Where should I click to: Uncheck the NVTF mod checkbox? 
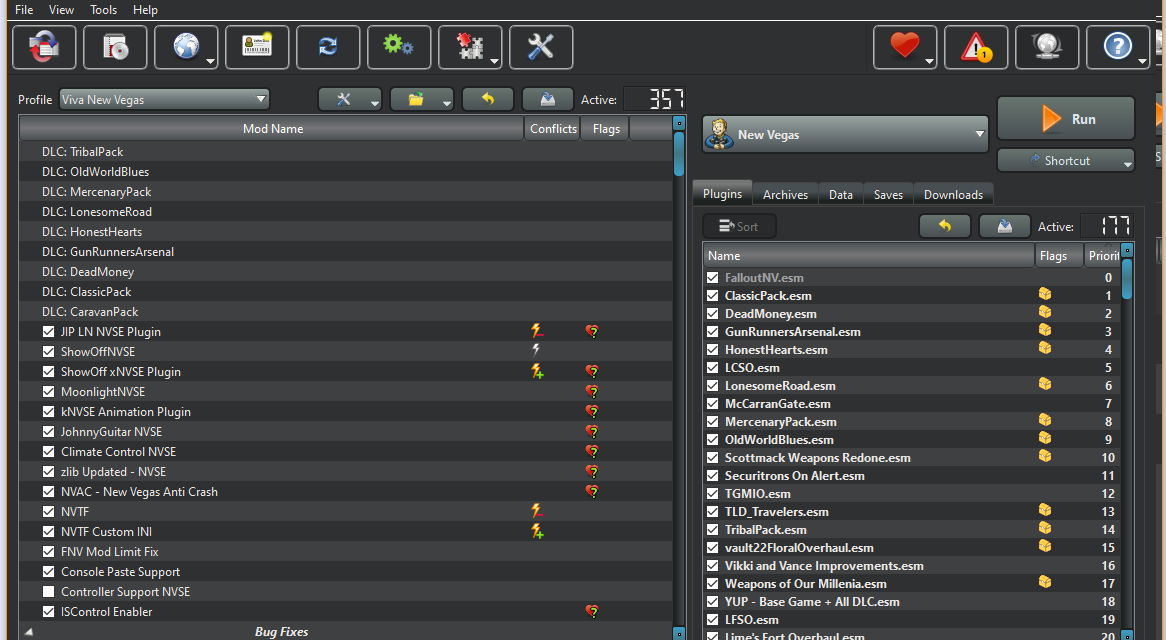pos(48,511)
